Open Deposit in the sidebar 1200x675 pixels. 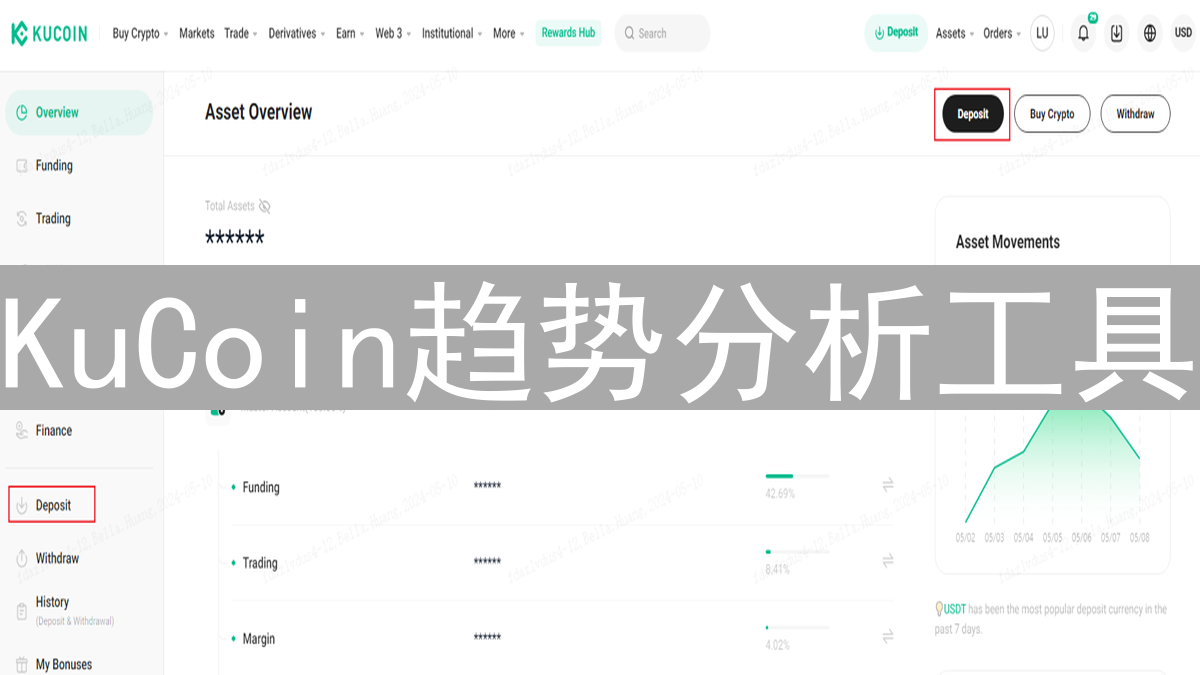pos(53,505)
